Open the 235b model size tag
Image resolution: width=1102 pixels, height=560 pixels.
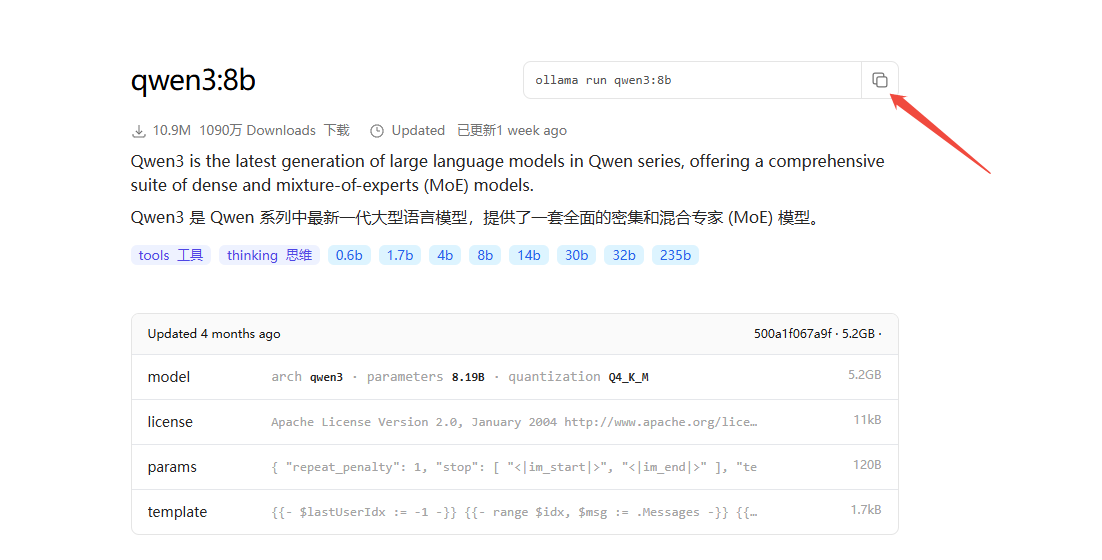tap(675, 255)
